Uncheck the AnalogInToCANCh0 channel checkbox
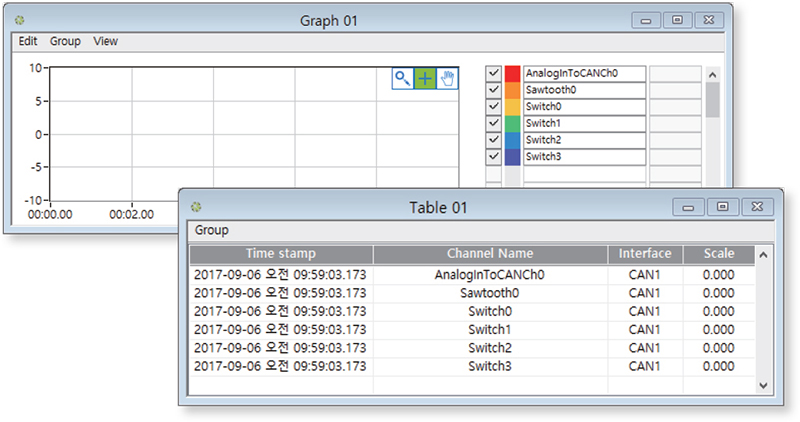Image resolution: width=800 pixels, height=422 pixels. pos(493,73)
